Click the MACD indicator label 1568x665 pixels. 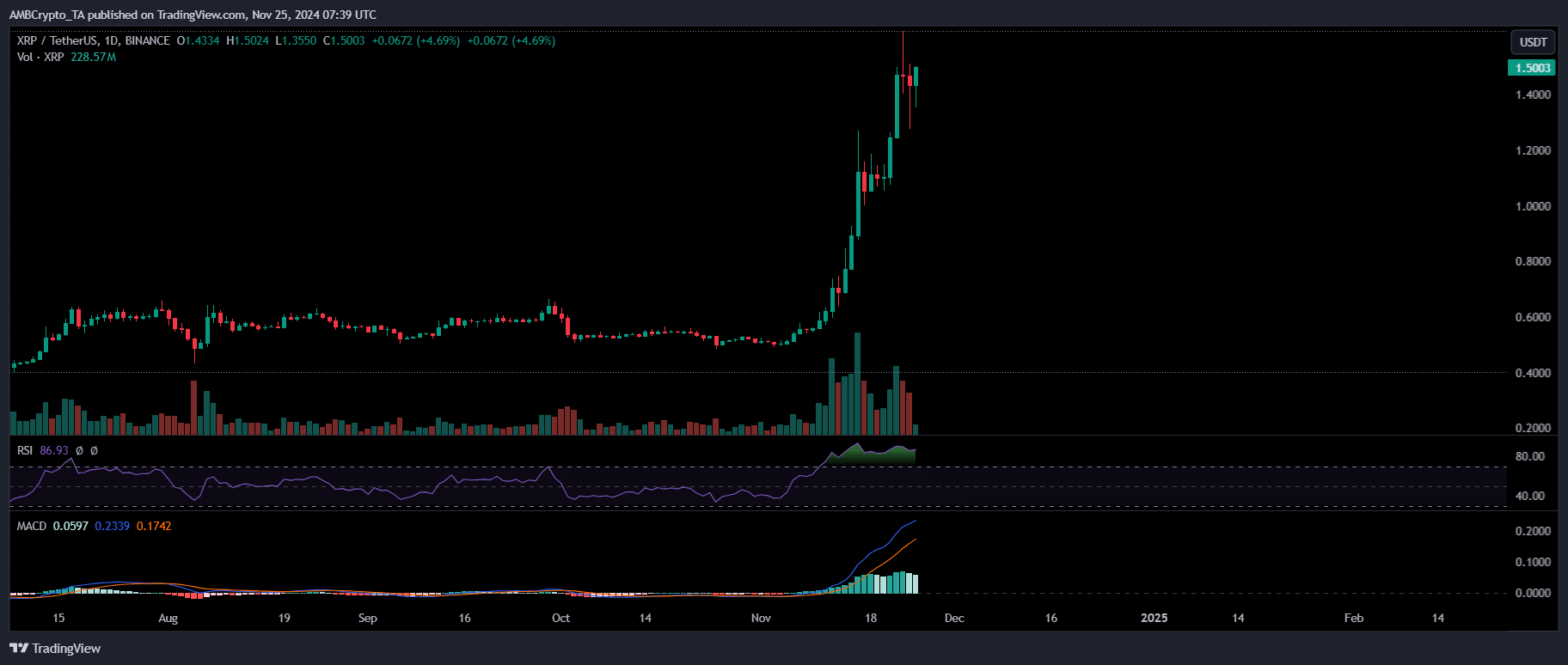click(x=32, y=526)
